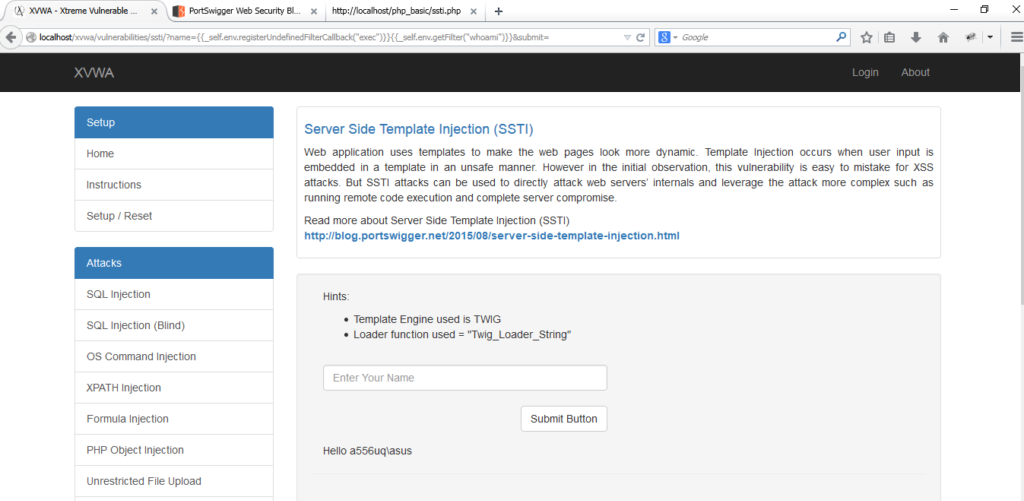Go to the browser Home icon
Viewport: 1024px width, 501px height.
pos(943,38)
